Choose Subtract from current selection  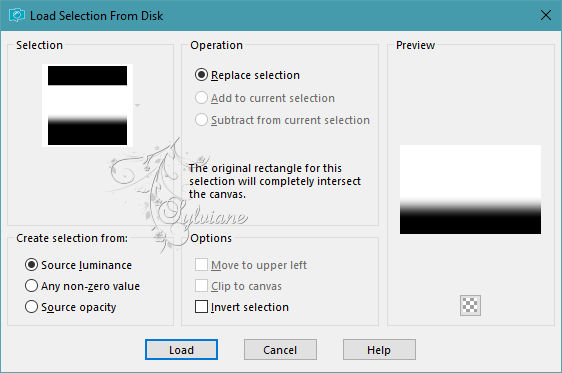pyautogui.click(x=282, y=120)
